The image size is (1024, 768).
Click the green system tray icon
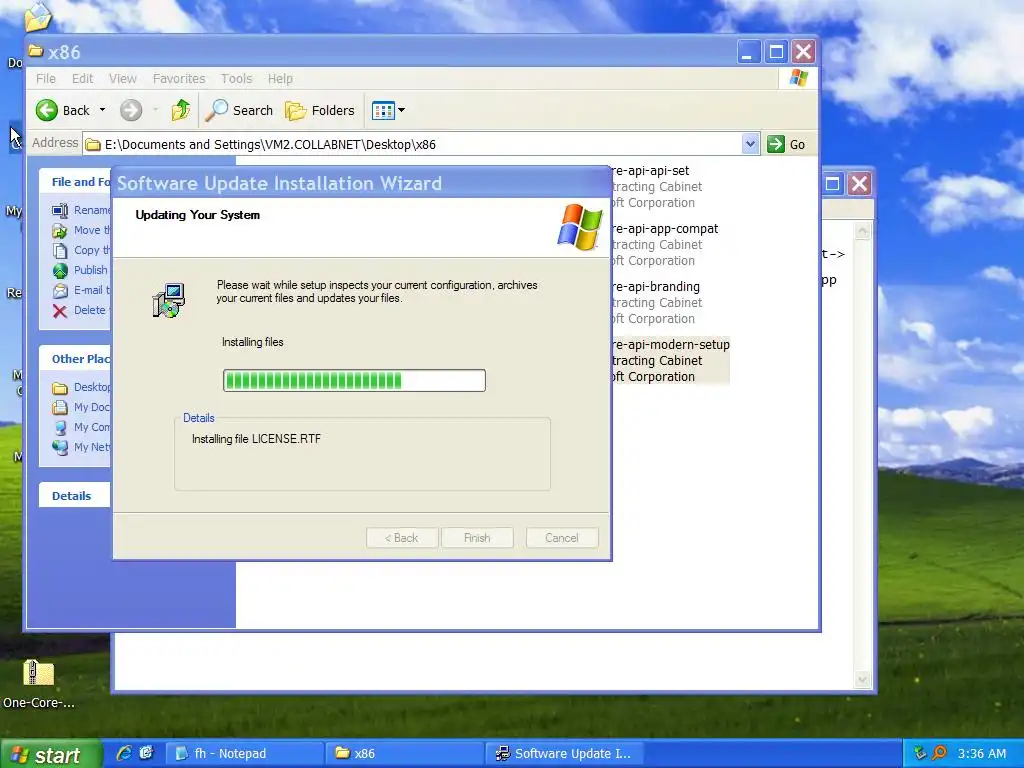920,753
